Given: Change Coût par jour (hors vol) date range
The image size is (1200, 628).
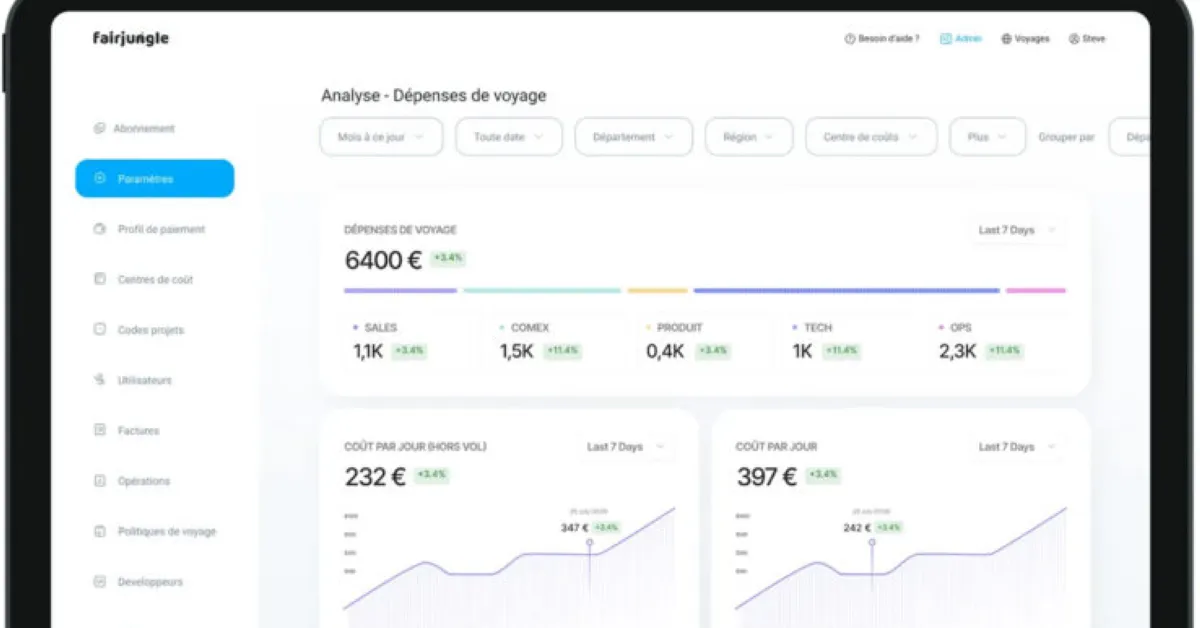Looking at the screenshot, I should tap(626, 447).
